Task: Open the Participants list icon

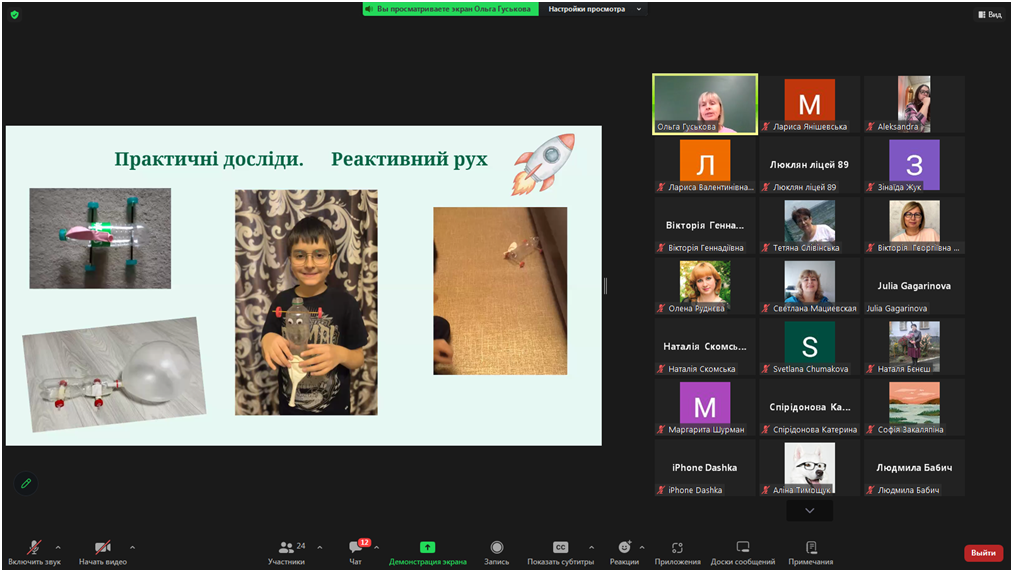Action: click(x=287, y=547)
